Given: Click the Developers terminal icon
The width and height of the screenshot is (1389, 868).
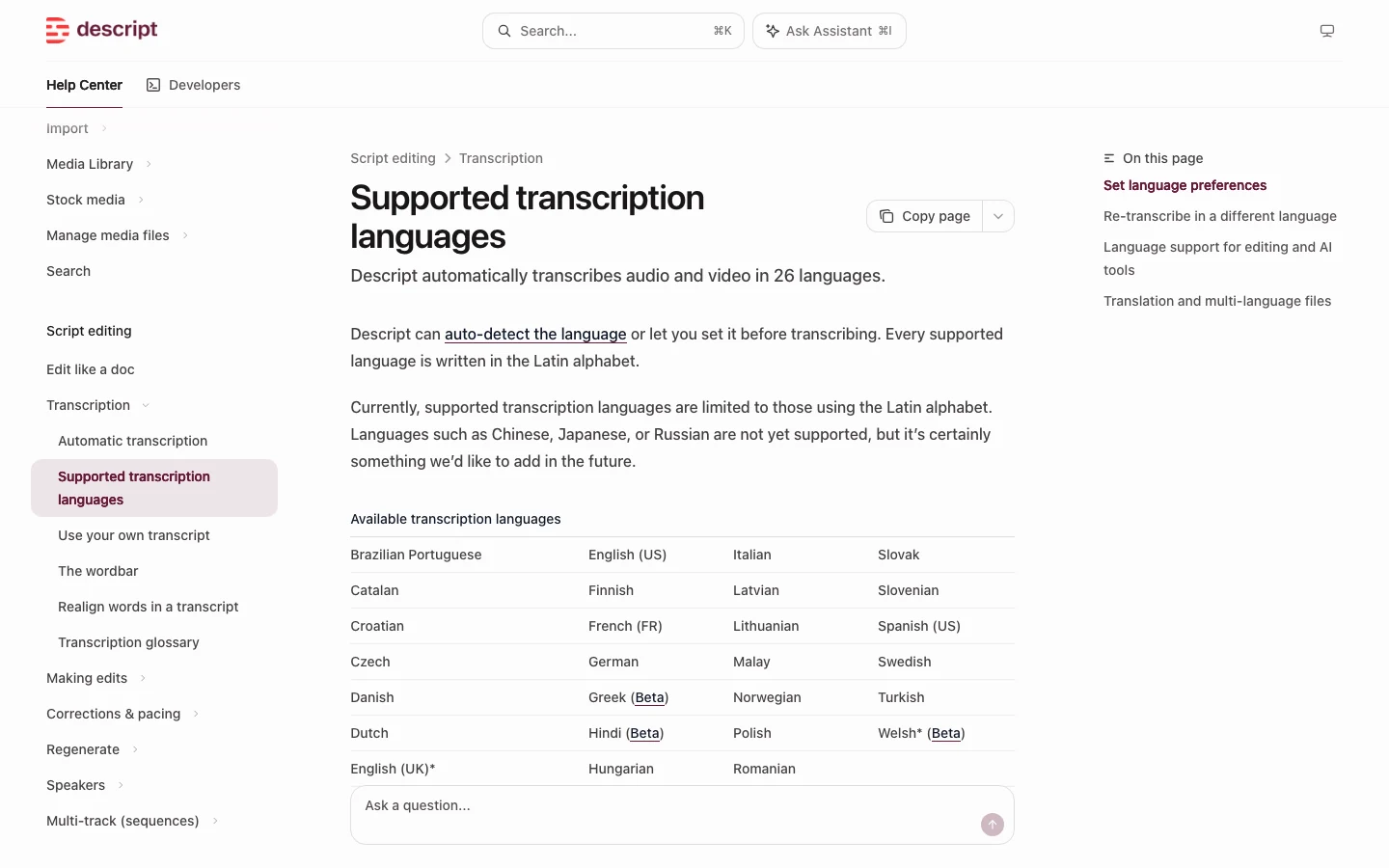Looking at the screenshot, I should click(153, 85).
